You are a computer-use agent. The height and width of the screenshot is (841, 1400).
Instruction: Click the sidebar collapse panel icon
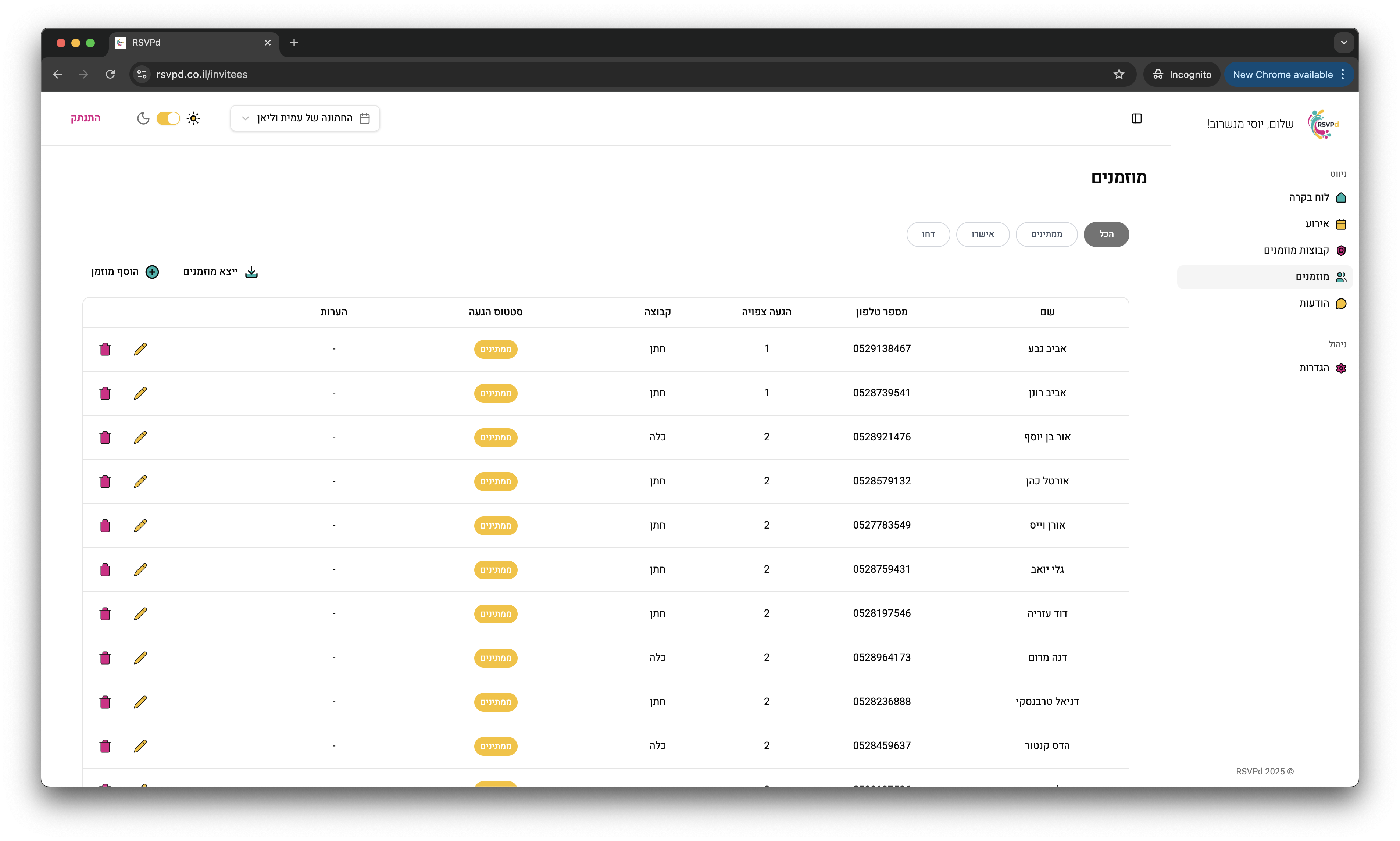[1136, 118]
